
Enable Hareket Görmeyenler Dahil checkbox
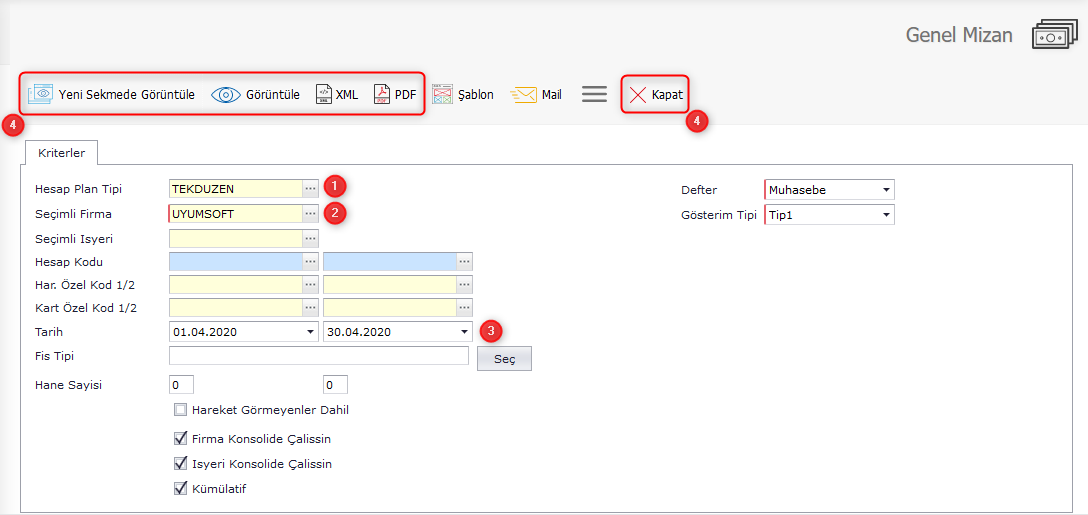point(180,410)
